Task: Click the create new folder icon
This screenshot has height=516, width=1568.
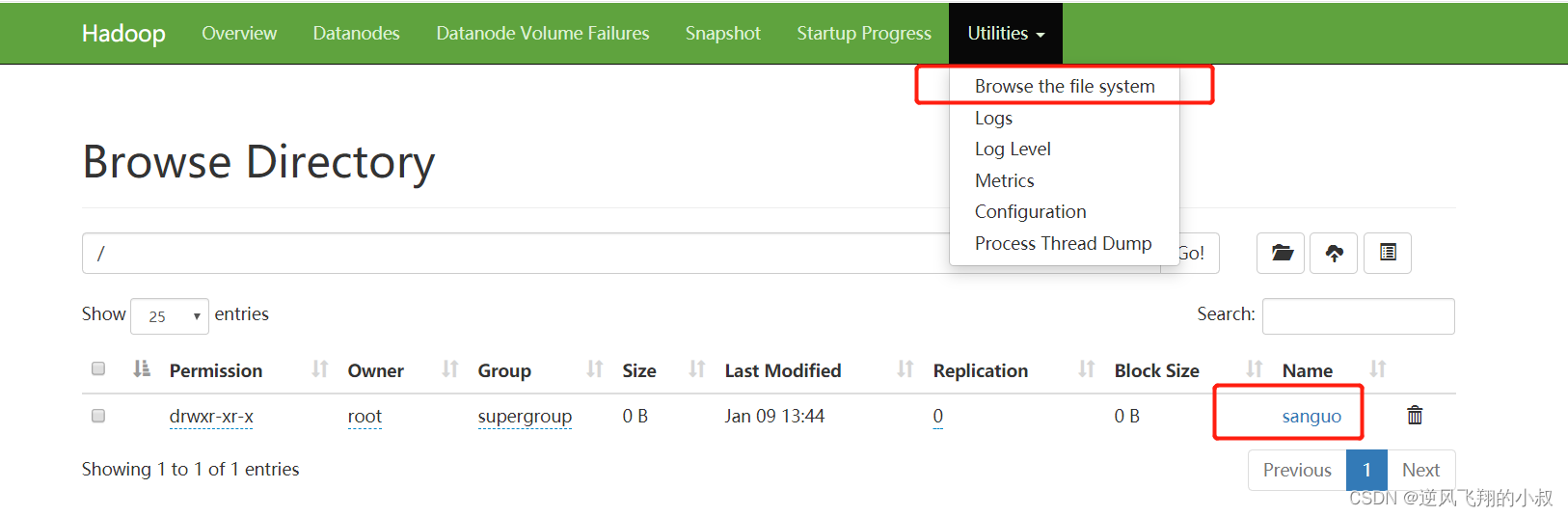Action: click(x=1281, y=253)
